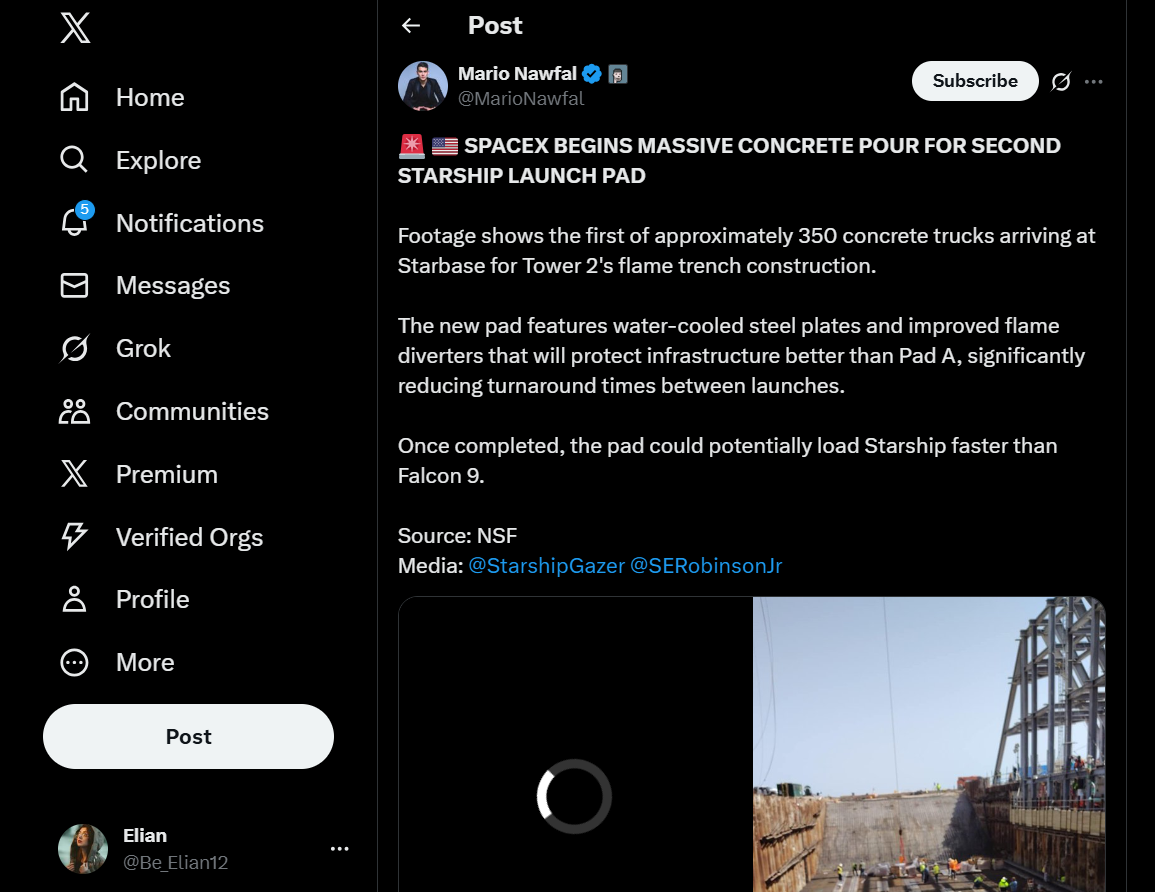Open the @SERobinsonJr mention link
The width and height of the screenshot is (1155, 892).
[706, 566]
